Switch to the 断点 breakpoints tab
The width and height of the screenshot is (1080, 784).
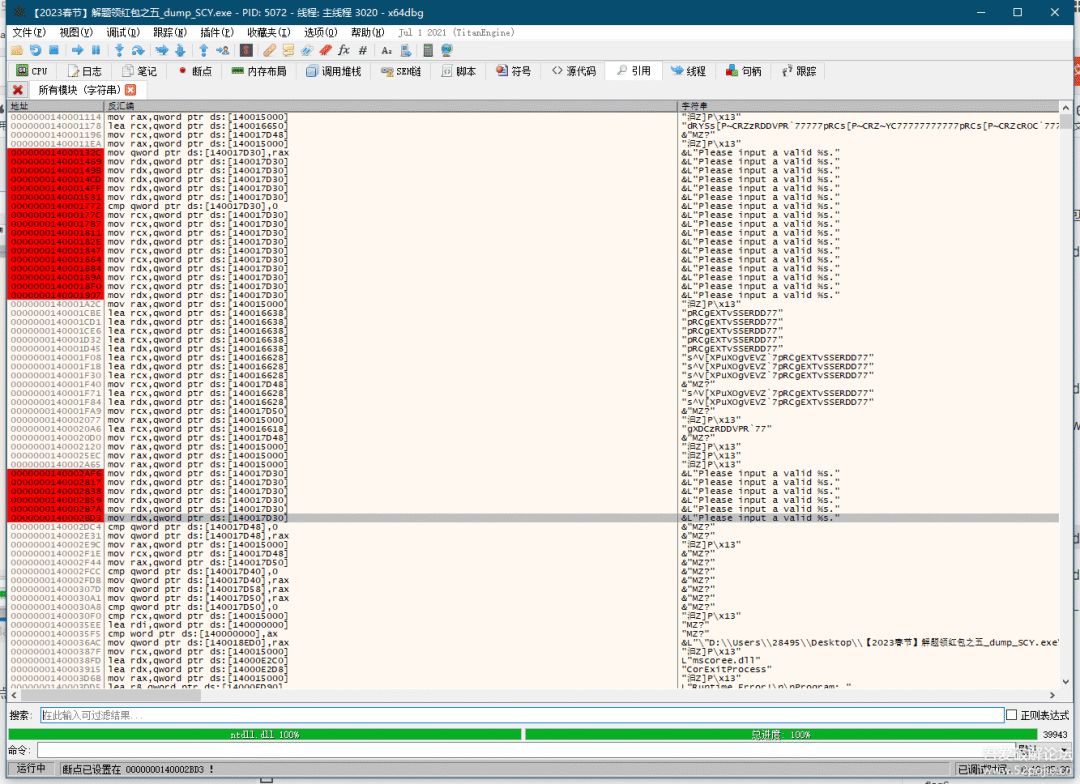click(x=195, y=71)
